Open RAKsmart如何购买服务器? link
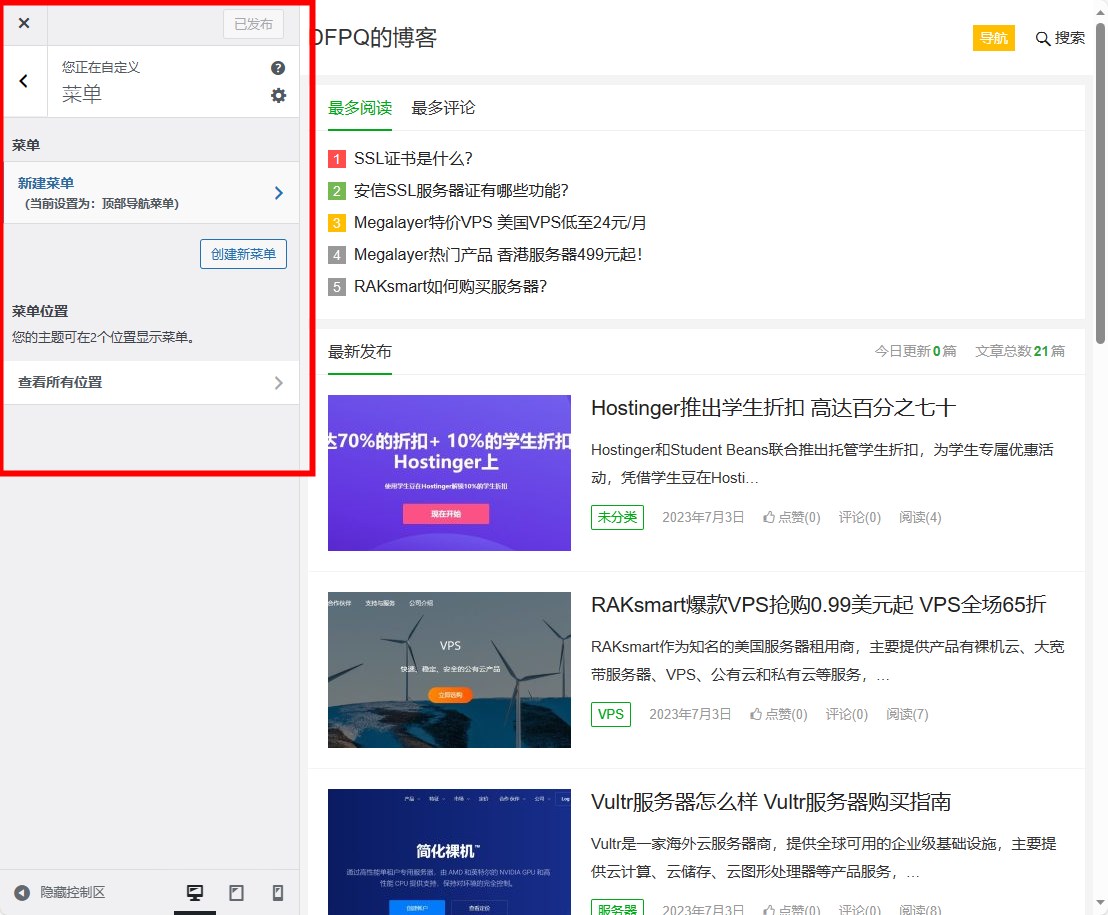1108x915 pixels. [450, 286]
